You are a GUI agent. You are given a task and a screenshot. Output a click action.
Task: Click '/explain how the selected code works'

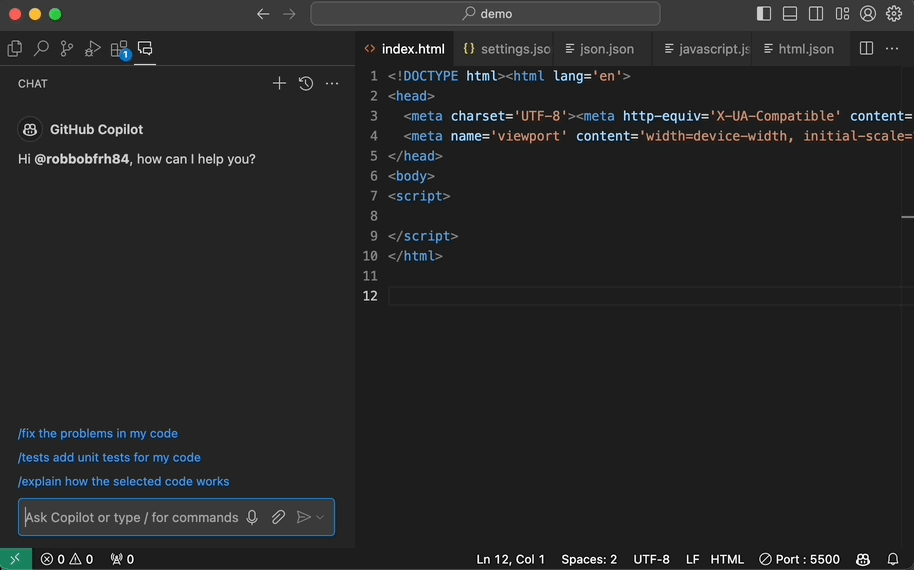tap(124, 482)
